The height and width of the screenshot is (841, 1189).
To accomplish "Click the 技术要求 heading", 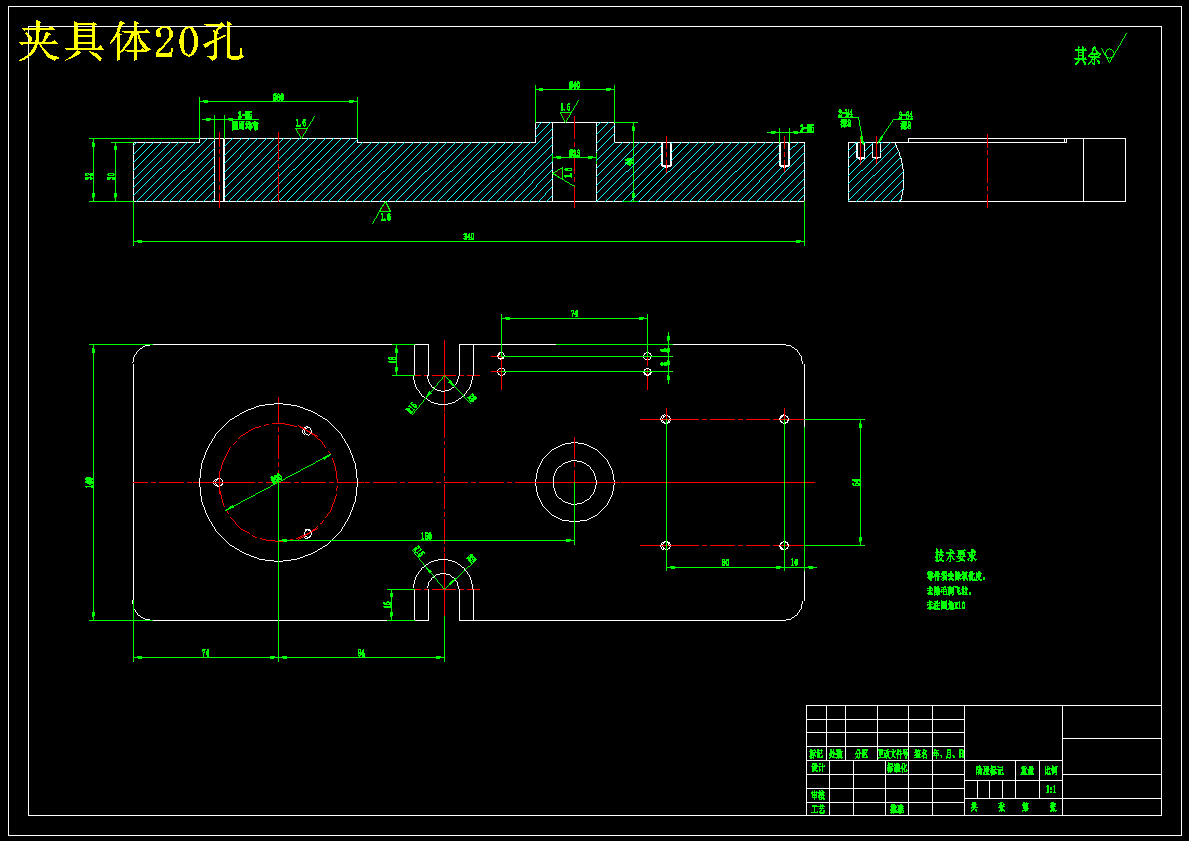I will 955,556.
